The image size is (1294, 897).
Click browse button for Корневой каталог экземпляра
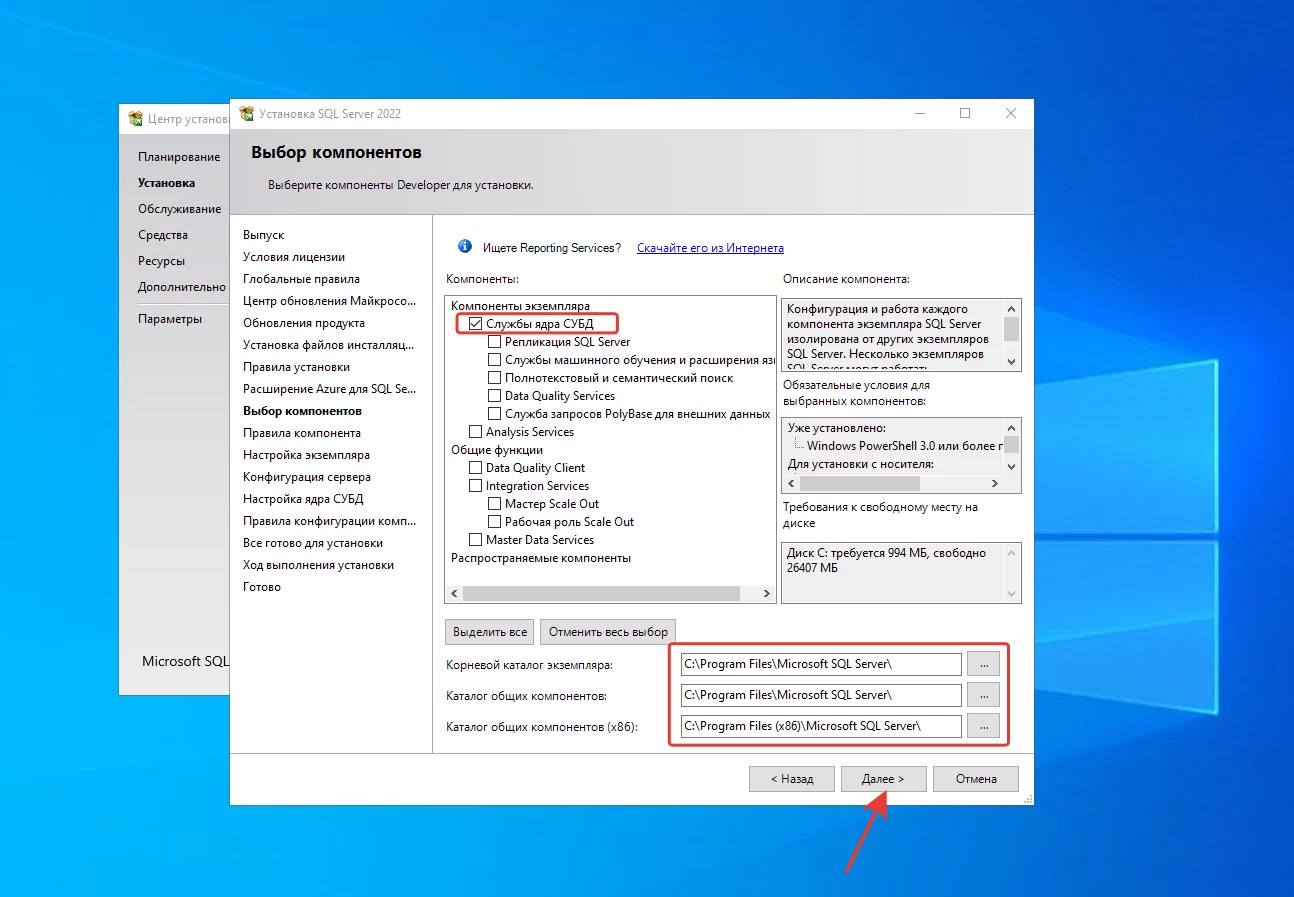coord(983,664)
